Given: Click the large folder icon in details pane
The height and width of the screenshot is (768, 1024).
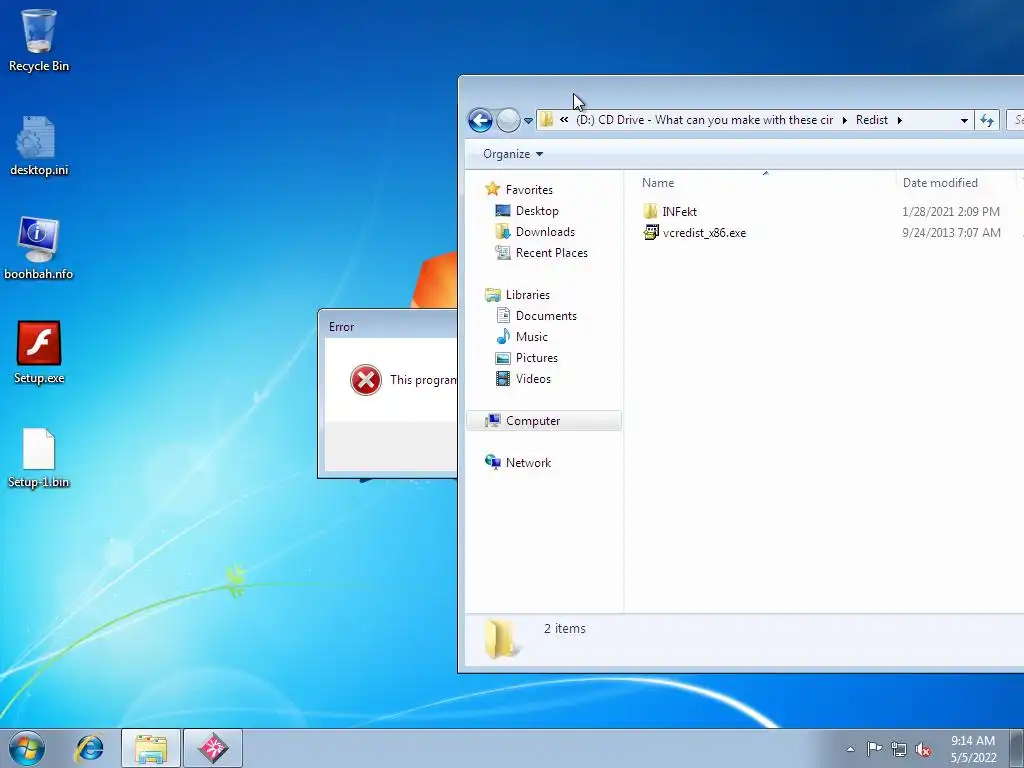Looking at the screenshot, I should (x=502, y=639).
